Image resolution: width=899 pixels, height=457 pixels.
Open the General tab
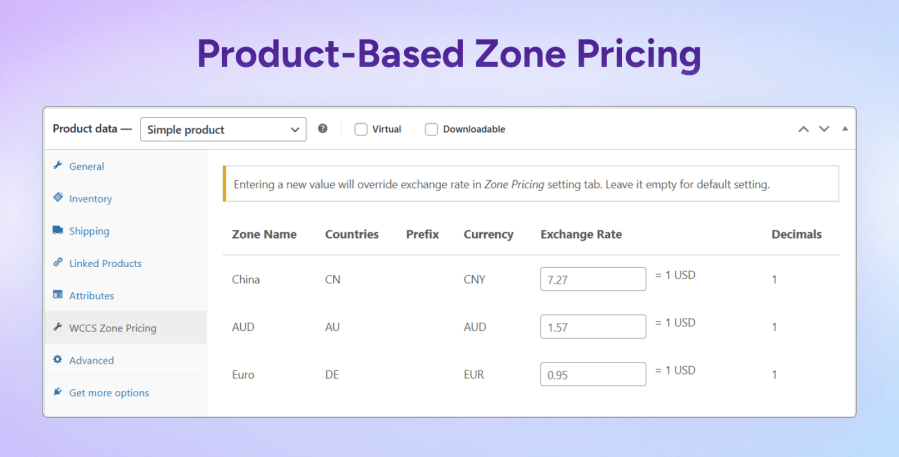pyautogui.click(x=125, y=166)
